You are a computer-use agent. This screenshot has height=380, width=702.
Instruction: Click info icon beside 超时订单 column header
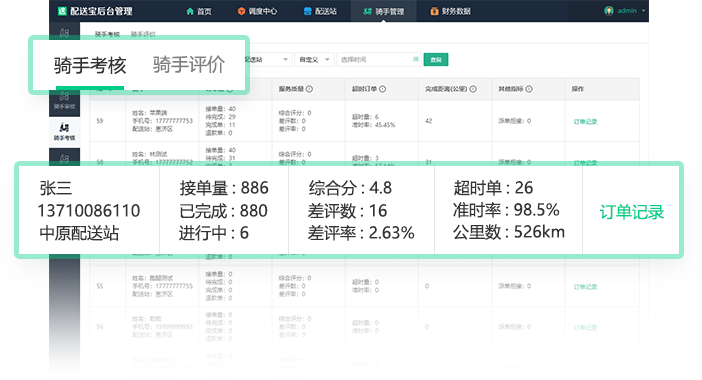[382, 89]
